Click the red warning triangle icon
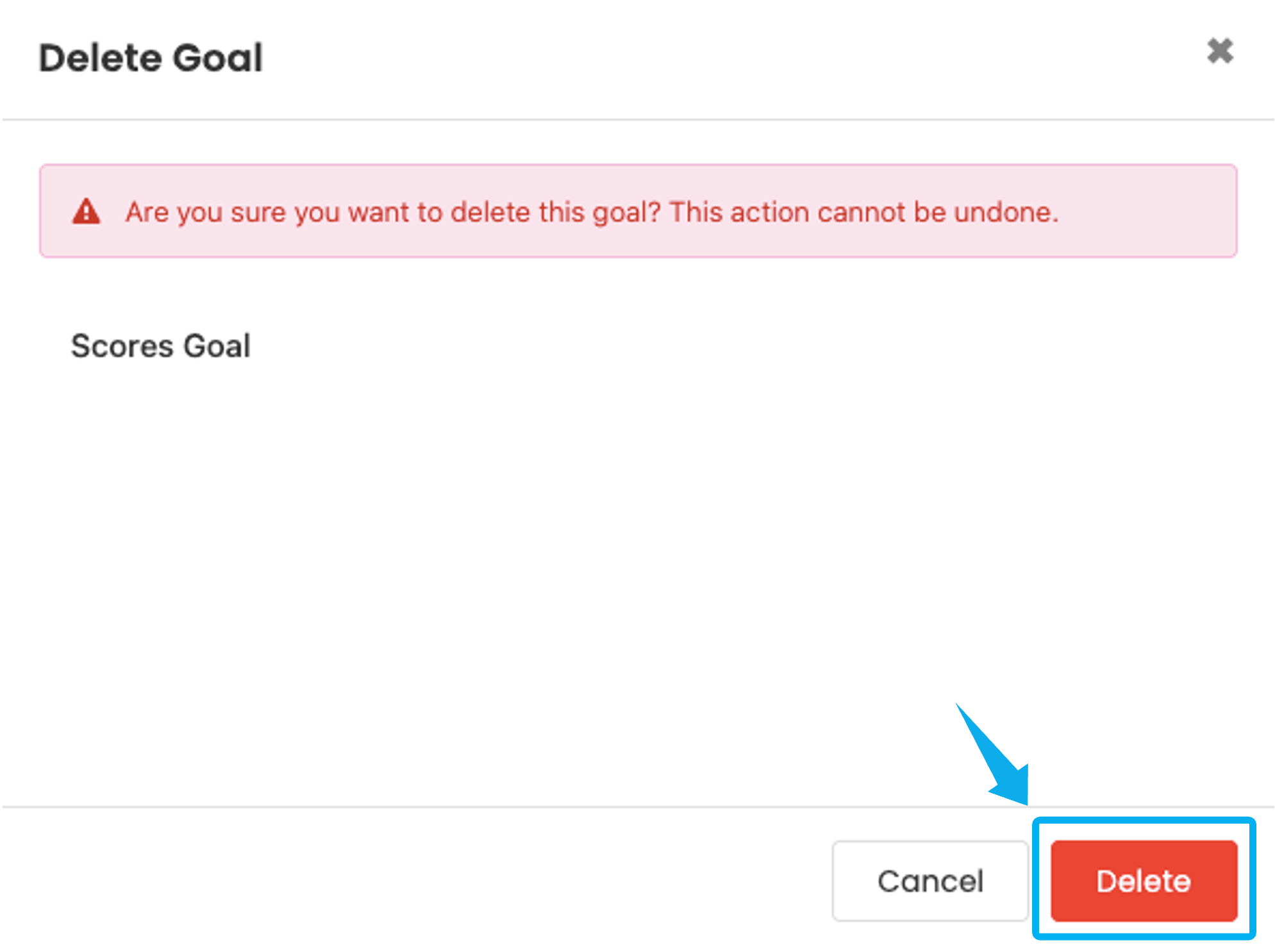 86,212
